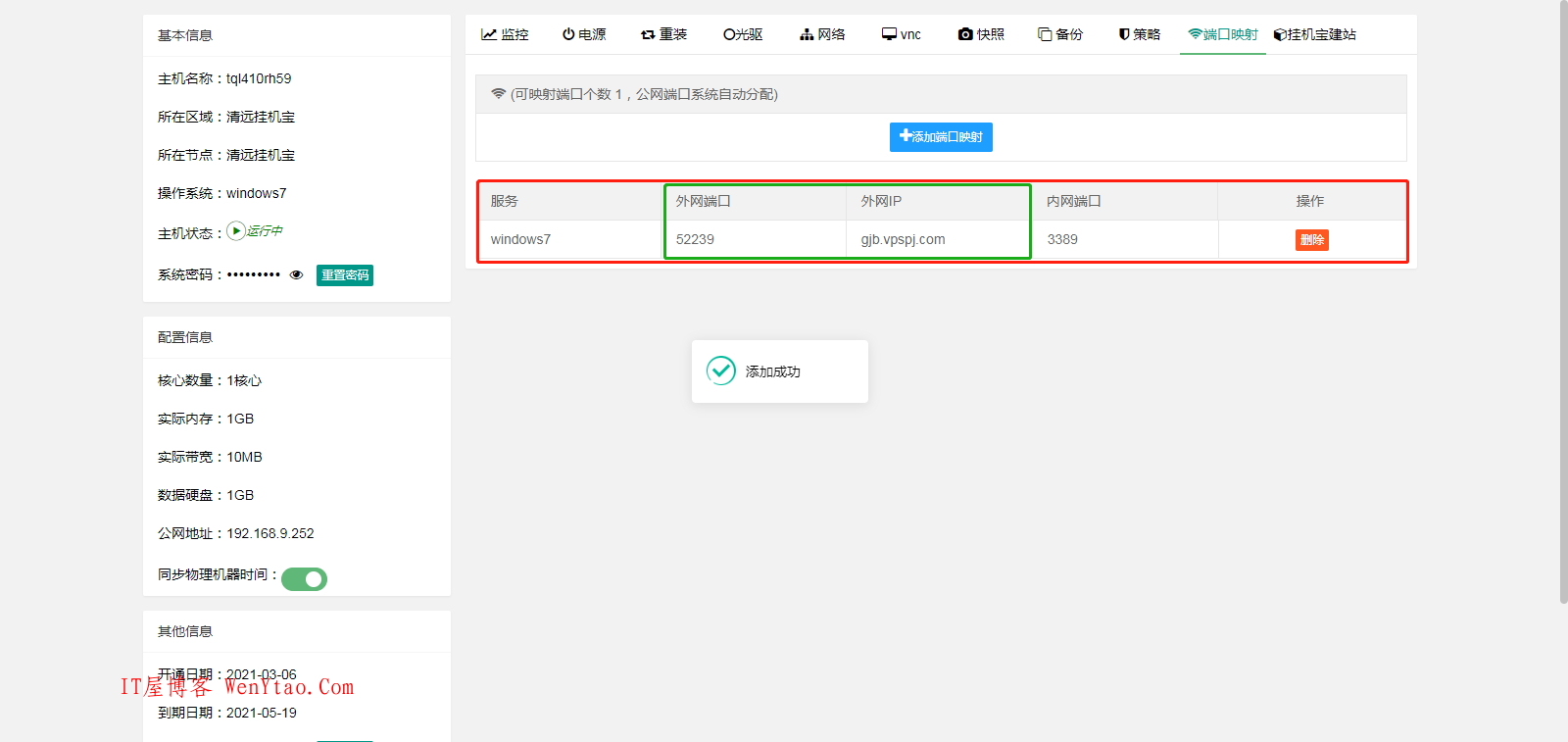Viewport: 1568px width, 742px height.
Task: Open the 策略 policy tab
Action: pyautogui.click(x=1140, y=34)
